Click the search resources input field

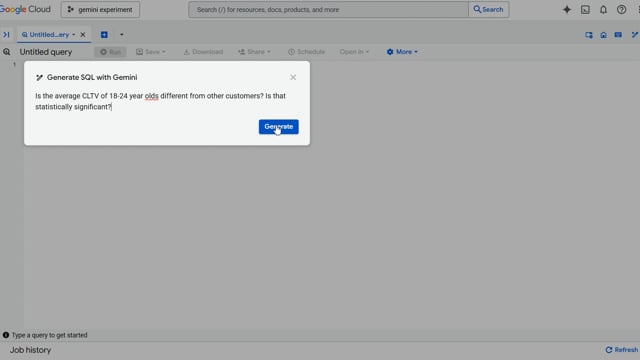click(329, 9)
